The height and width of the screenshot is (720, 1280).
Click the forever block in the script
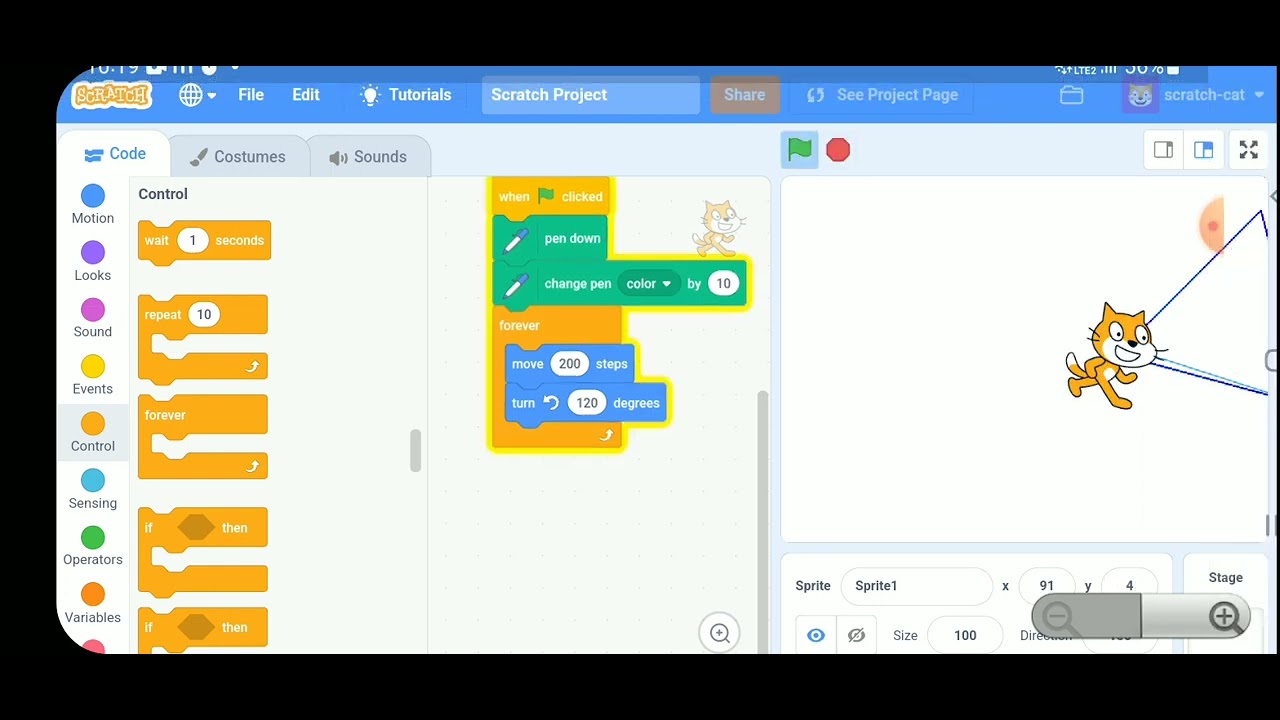[519, 326]
